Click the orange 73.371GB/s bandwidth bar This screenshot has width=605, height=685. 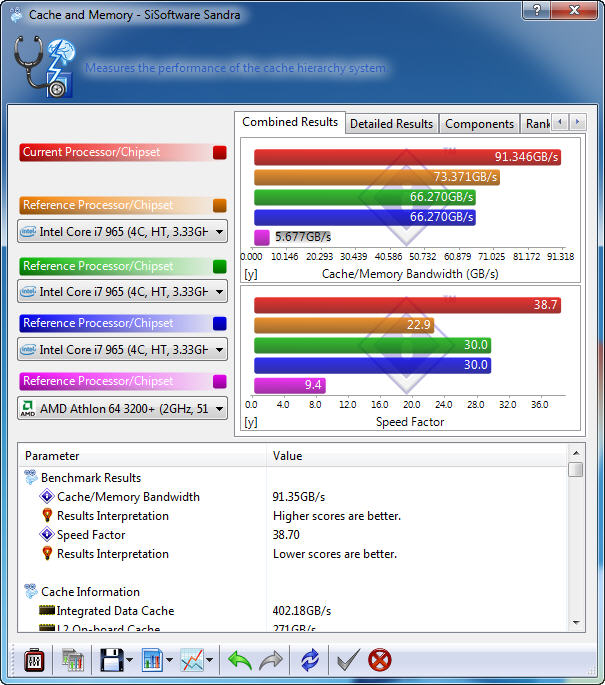coord(377,177)
